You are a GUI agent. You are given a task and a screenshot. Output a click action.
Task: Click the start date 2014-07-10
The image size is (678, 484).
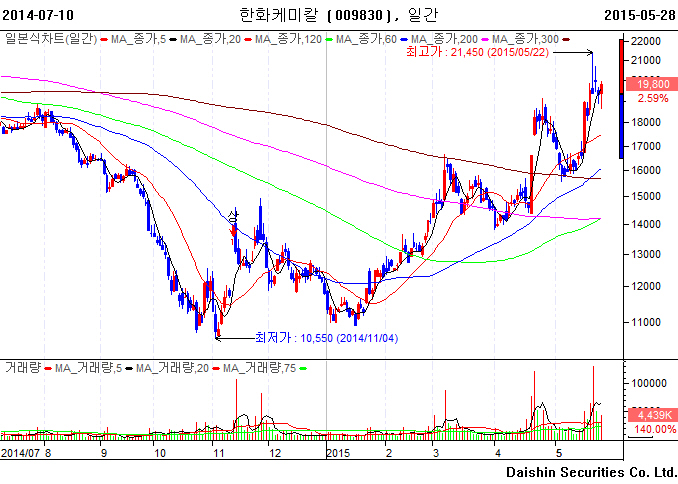(38, 15)
